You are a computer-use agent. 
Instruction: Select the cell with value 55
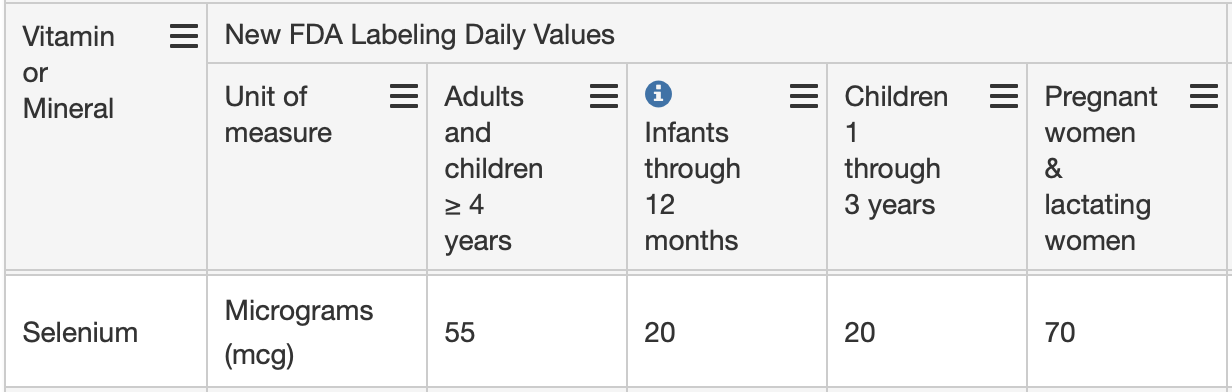point(460,332)
